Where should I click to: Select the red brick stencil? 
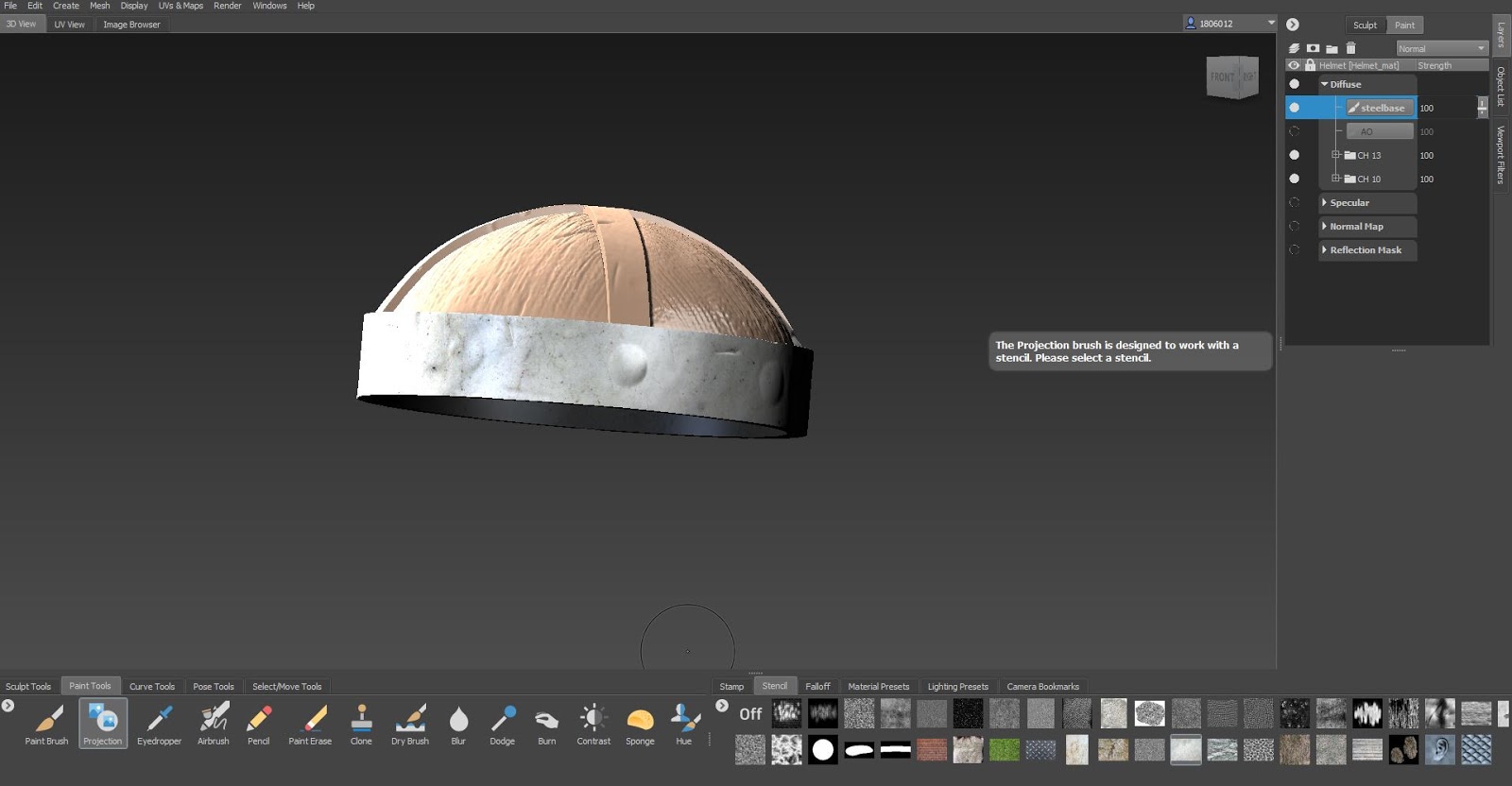click(x=932, y=750)
